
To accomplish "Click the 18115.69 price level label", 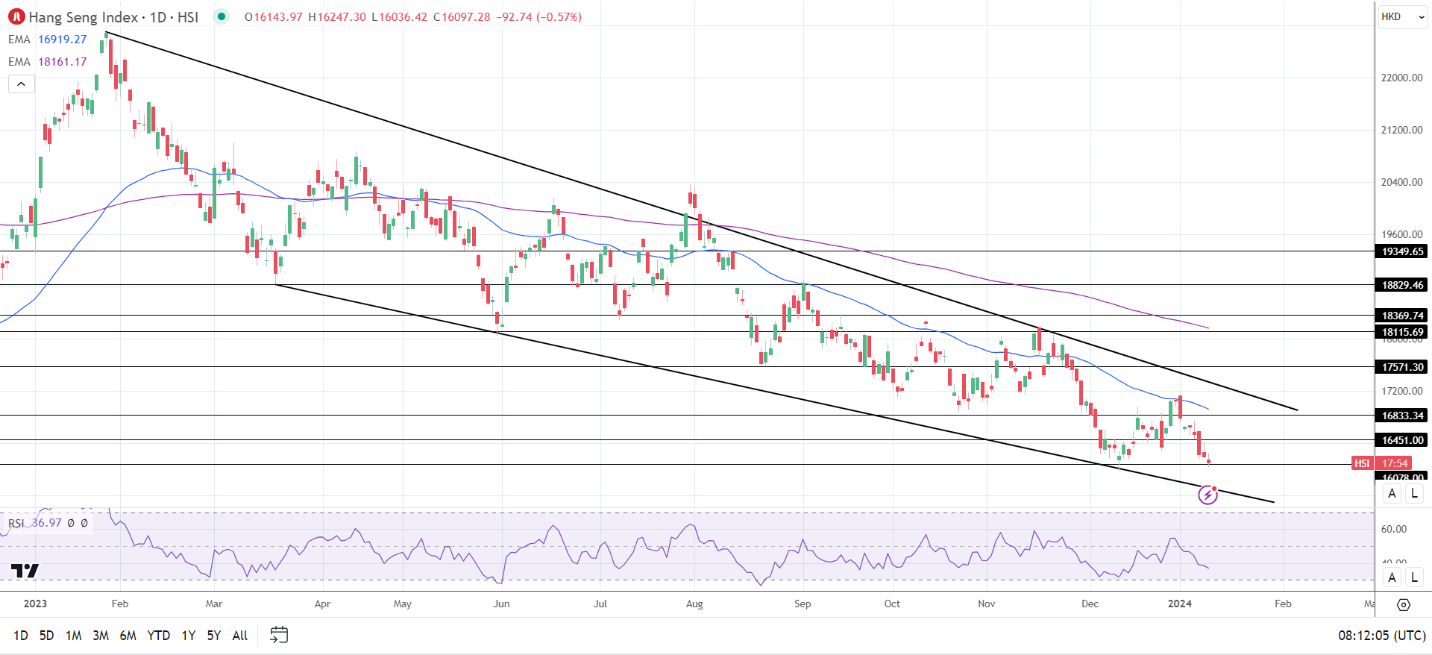I will pos(1403,332).
